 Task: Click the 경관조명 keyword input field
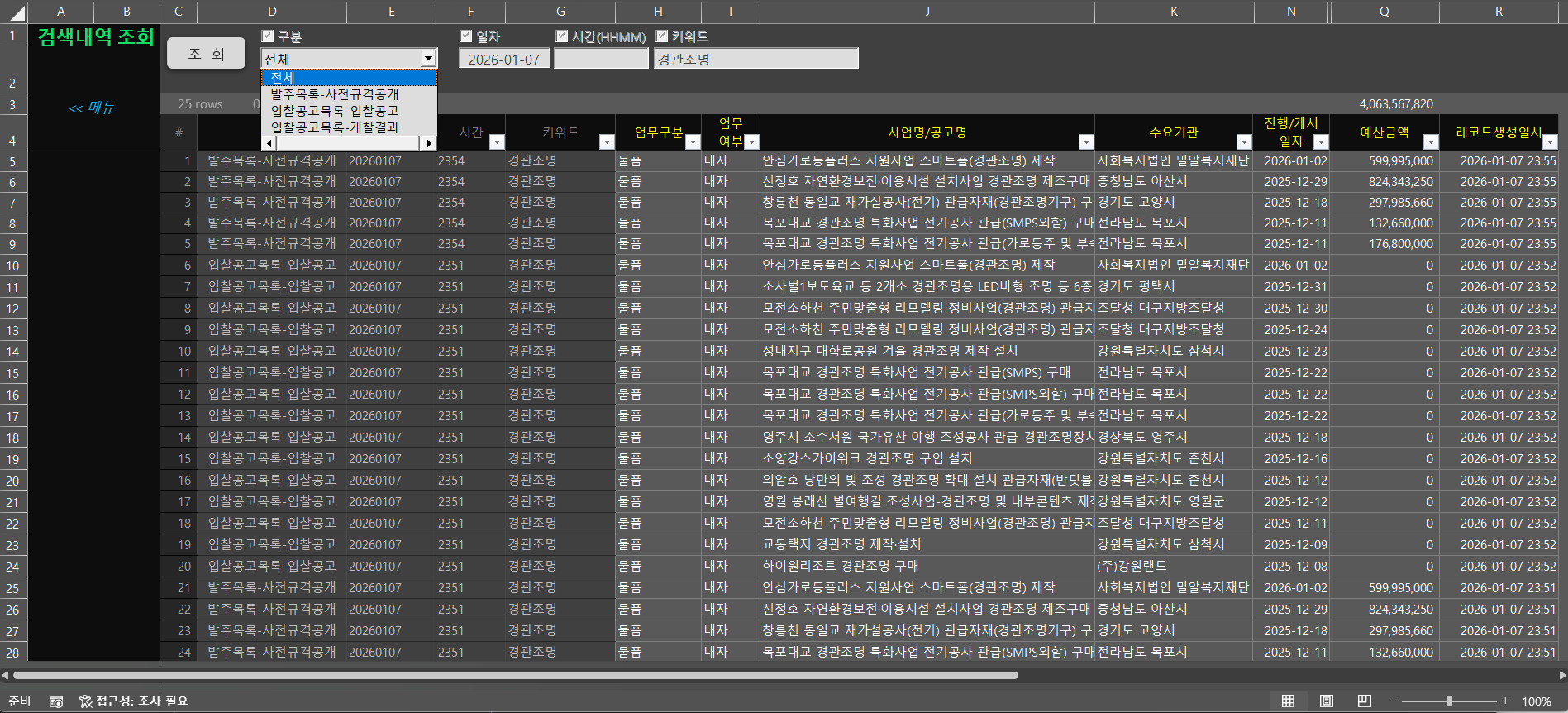point(755,60)
